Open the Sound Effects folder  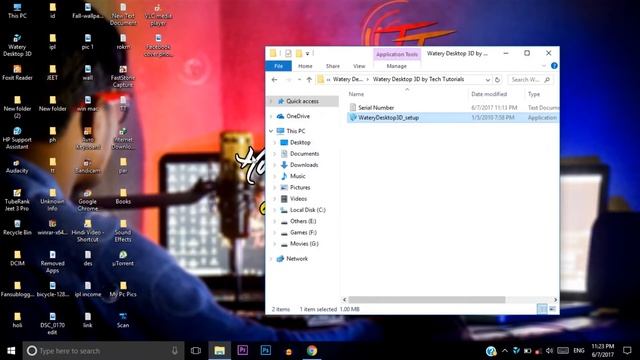(x=123, y=231)
